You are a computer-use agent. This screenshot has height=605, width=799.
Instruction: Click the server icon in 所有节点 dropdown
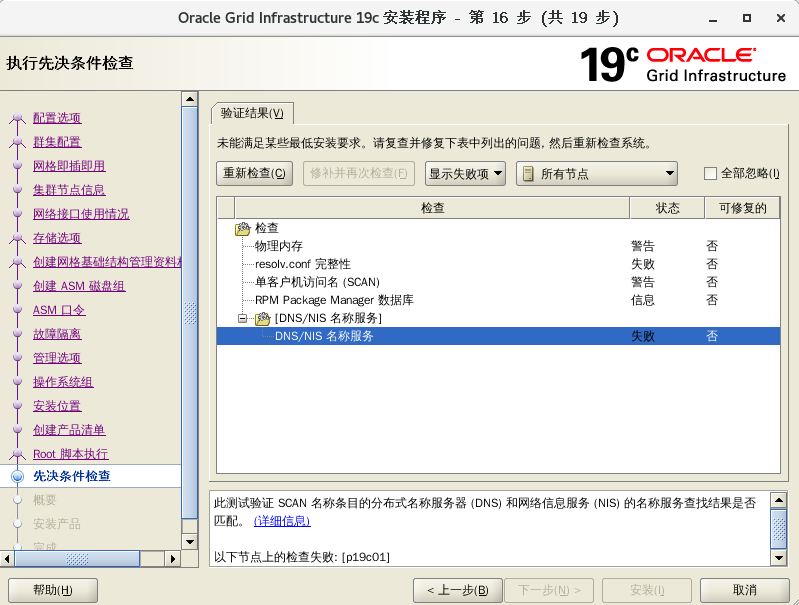click(528, 174)
